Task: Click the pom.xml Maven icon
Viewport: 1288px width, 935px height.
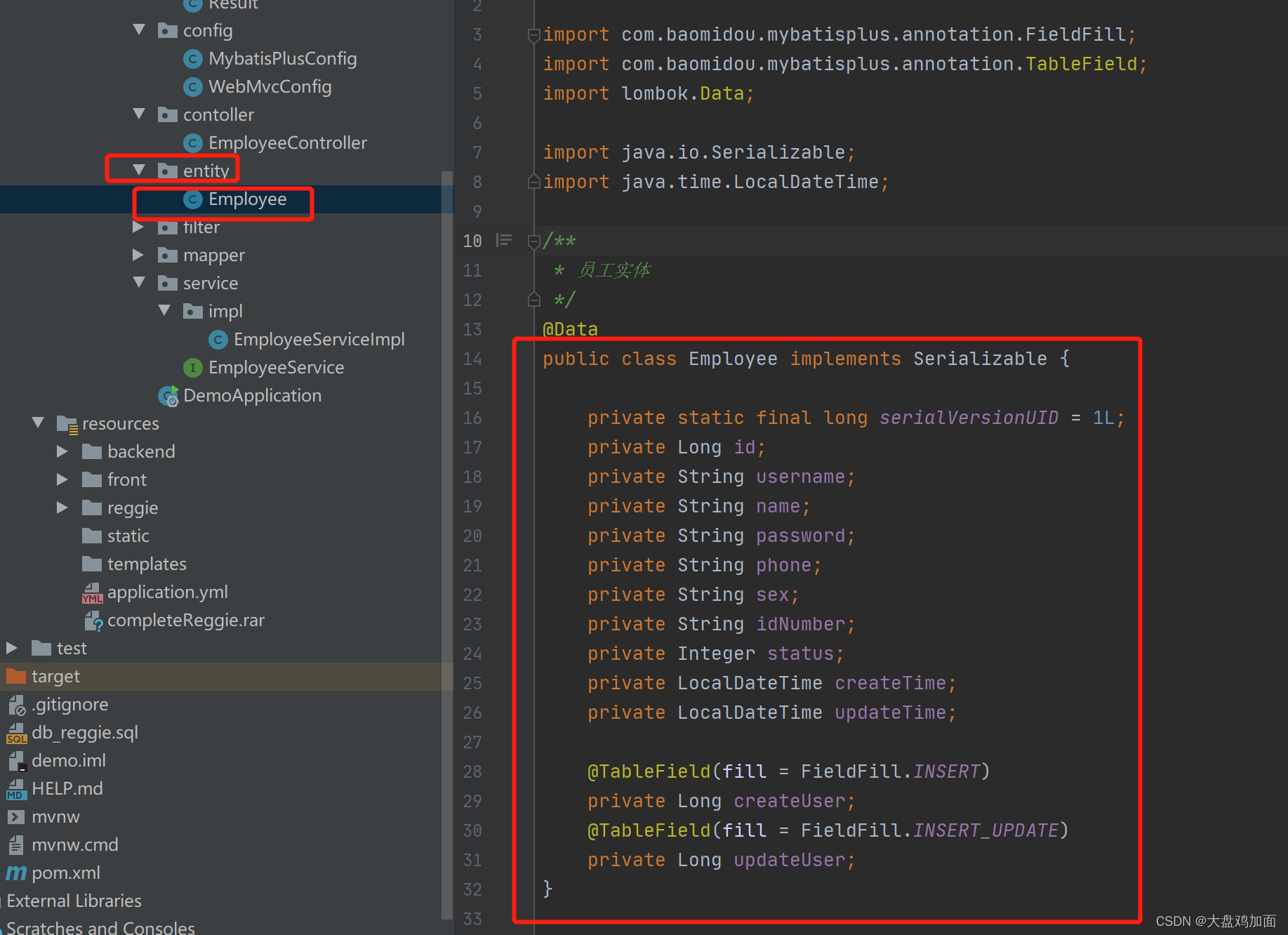Action: pyautogui.click(x=16, y=873)
